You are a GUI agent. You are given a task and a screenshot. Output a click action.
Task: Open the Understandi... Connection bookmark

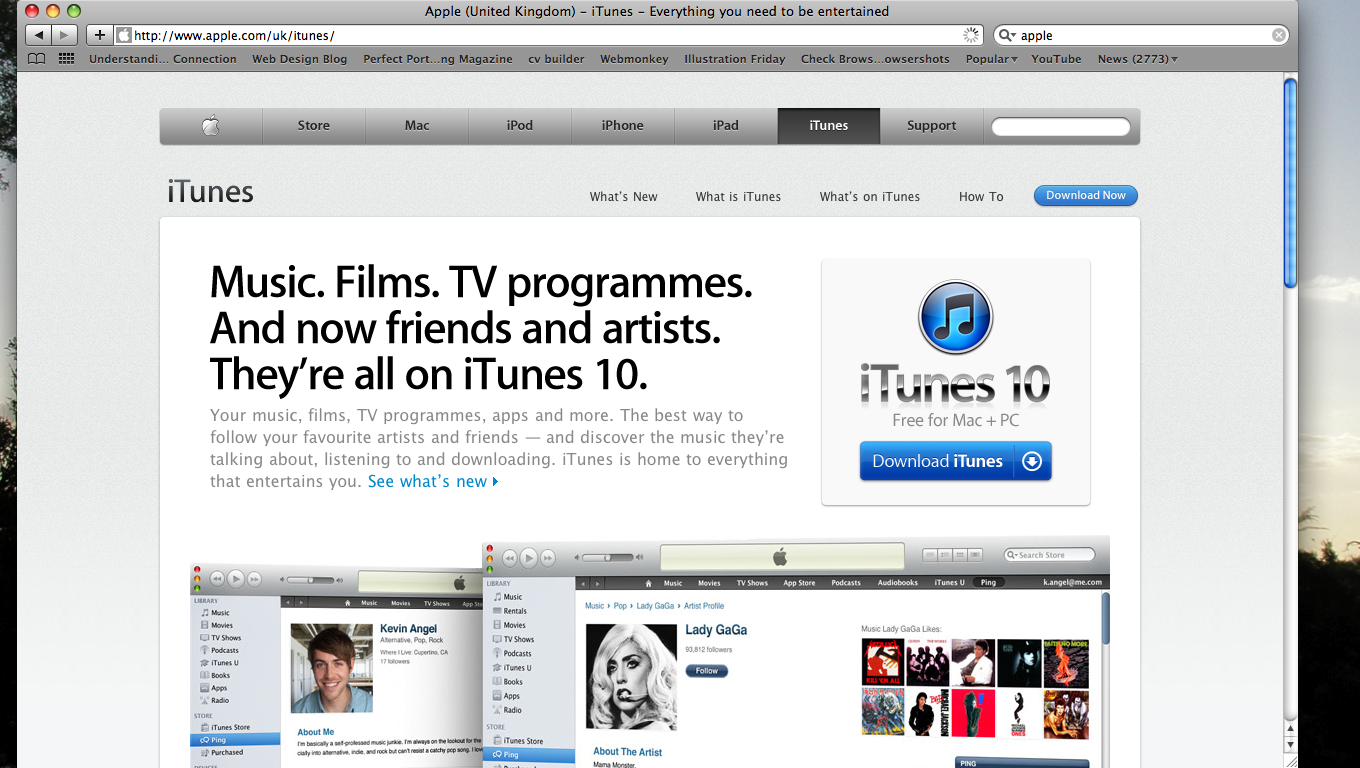point(163,59)
